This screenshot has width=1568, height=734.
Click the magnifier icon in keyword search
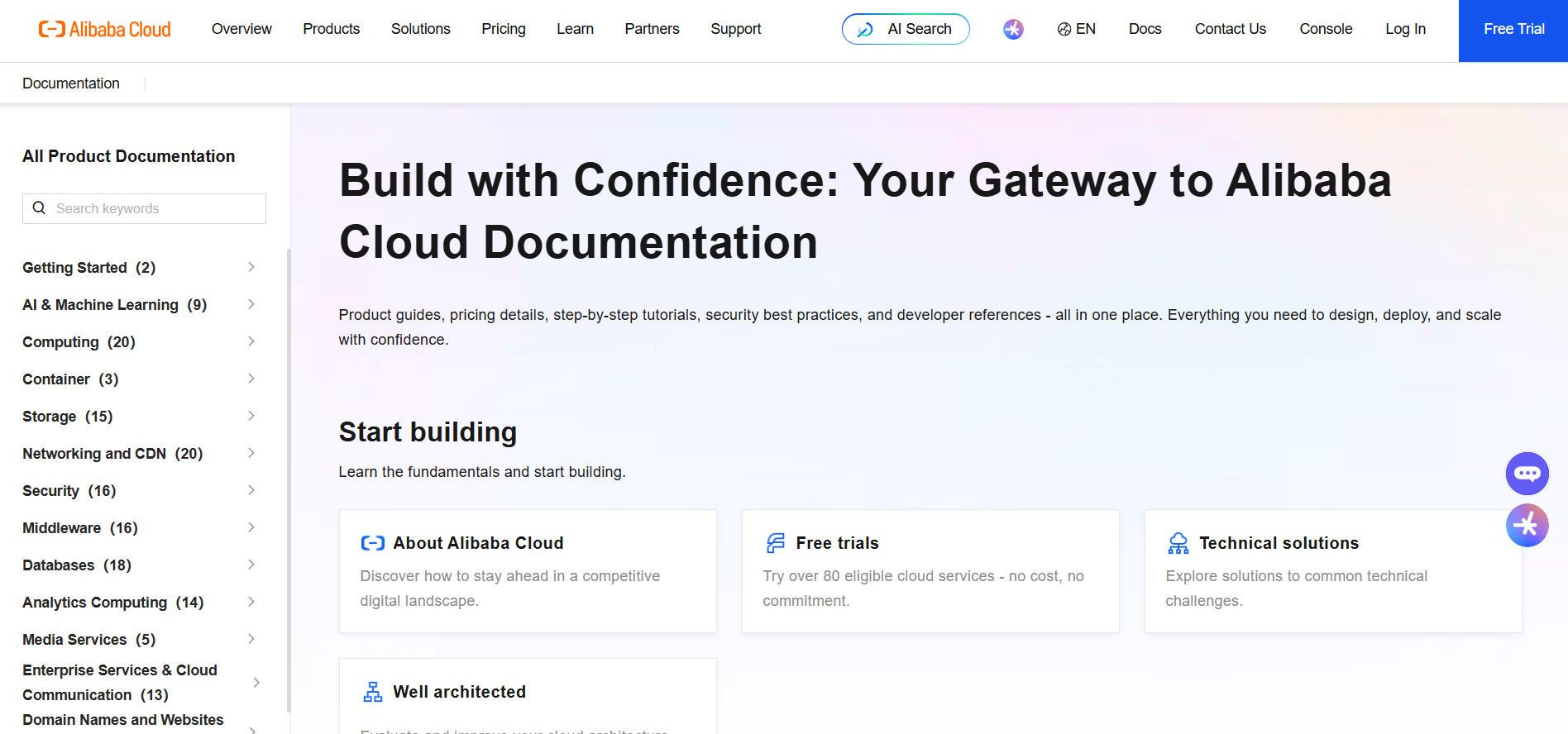tap(39, 208)
